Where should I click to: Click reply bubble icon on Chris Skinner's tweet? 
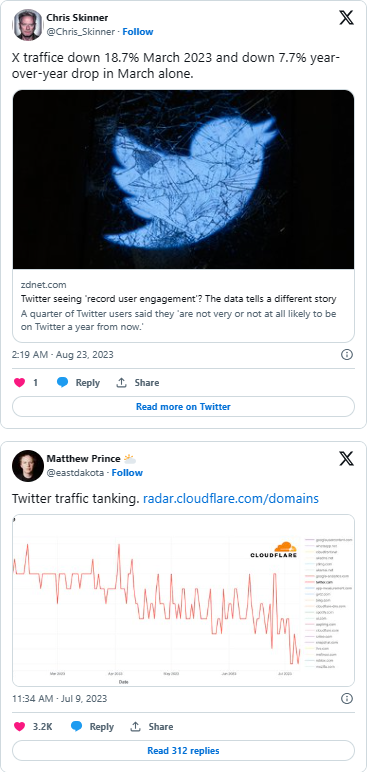62,383
